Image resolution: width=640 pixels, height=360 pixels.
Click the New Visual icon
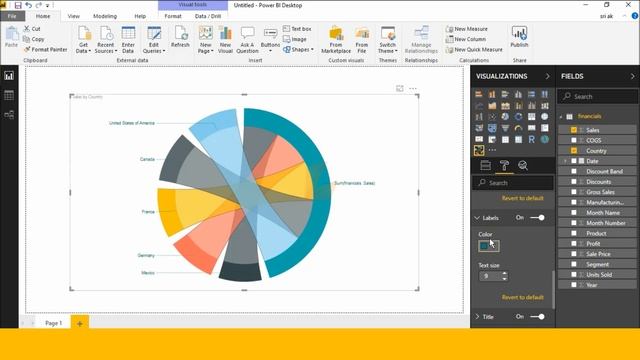[x=225, y=40]
